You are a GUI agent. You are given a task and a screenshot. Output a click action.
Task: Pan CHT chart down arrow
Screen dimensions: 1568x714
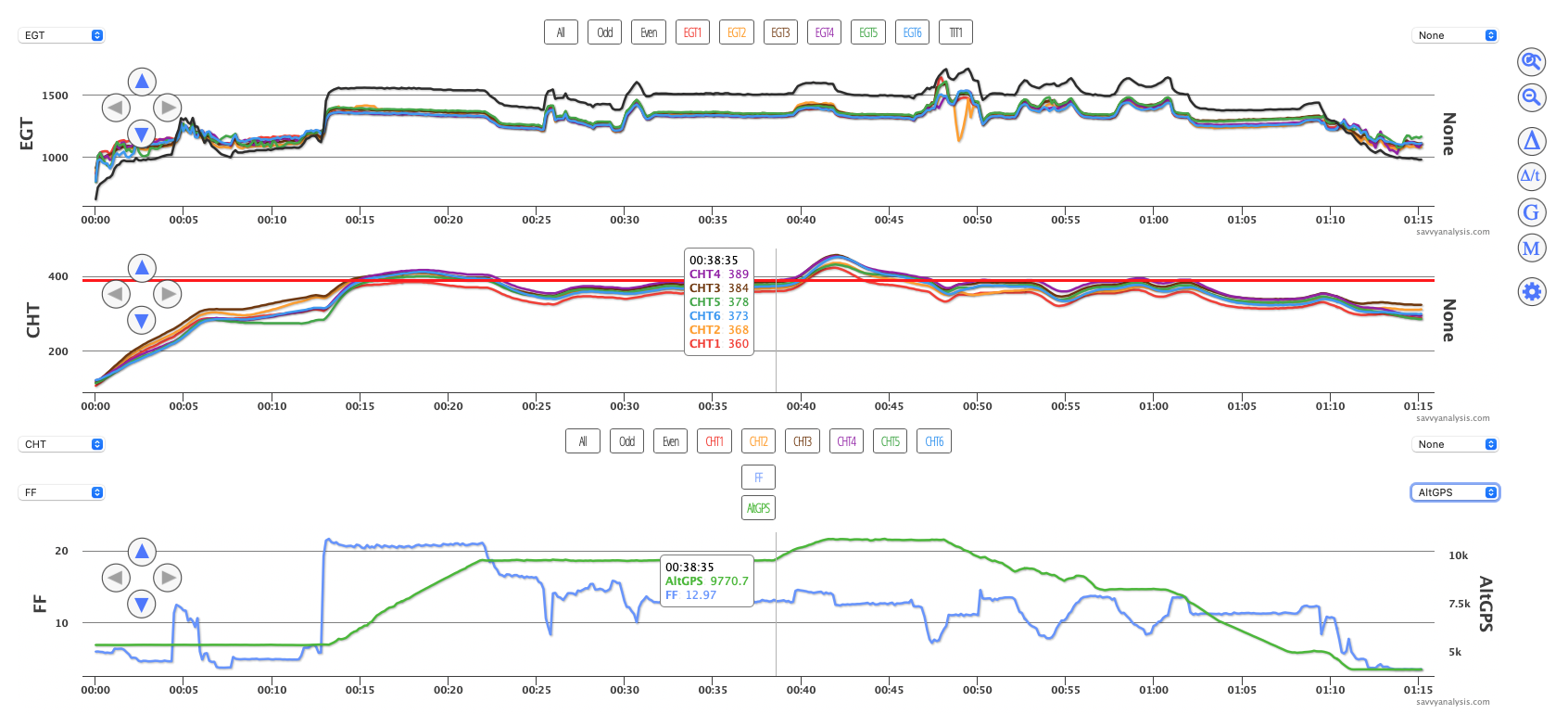tap(142, 321)
